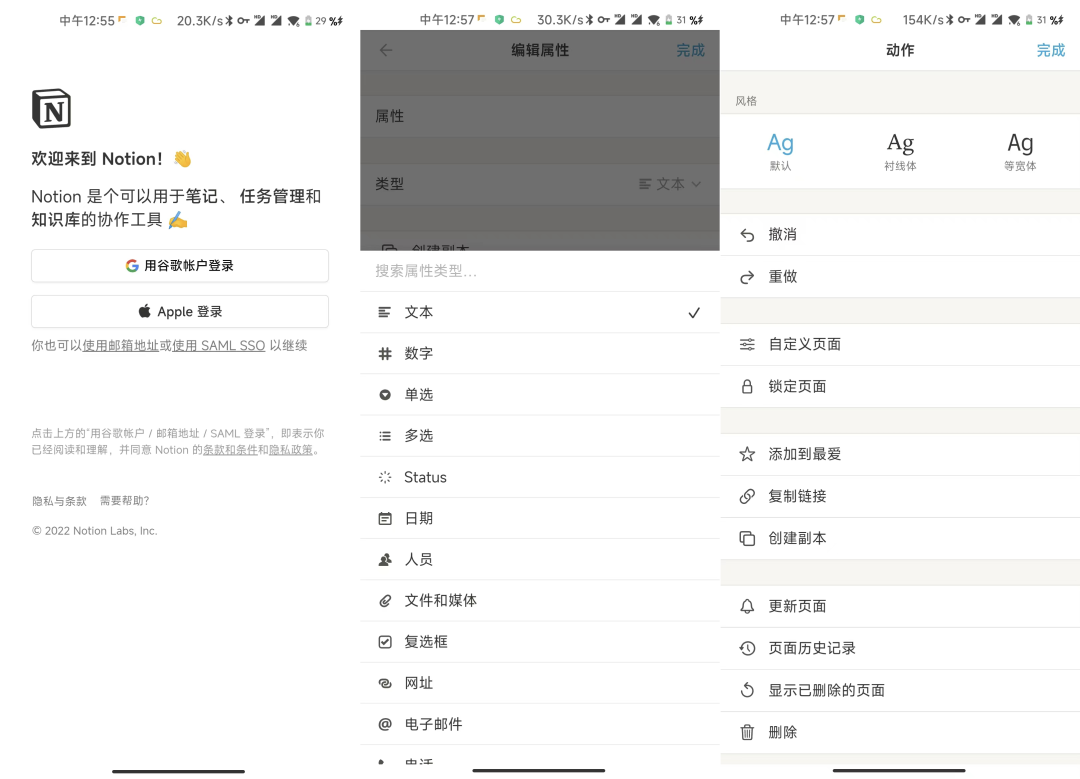This screenshot has width=1080, height=779.
Task: Select the 文件和媒体 paperclip icon
Action: click(x=385, y=601)
